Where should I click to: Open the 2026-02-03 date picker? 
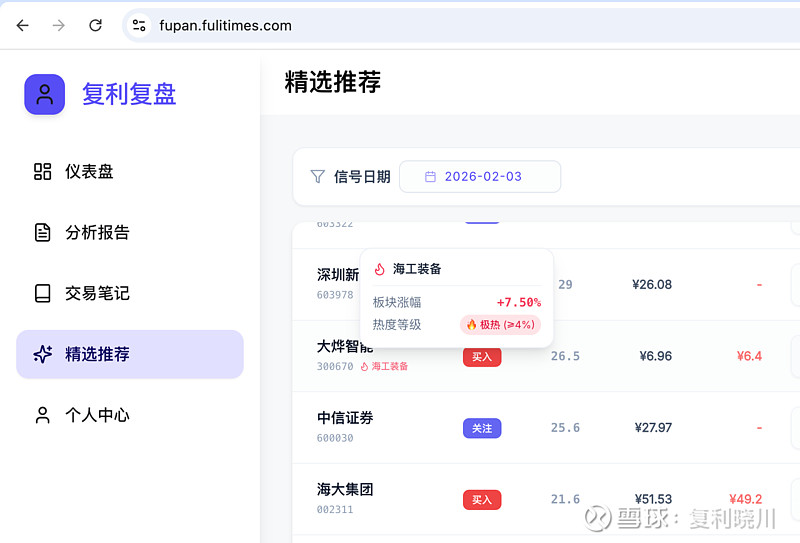coord(480,177)
